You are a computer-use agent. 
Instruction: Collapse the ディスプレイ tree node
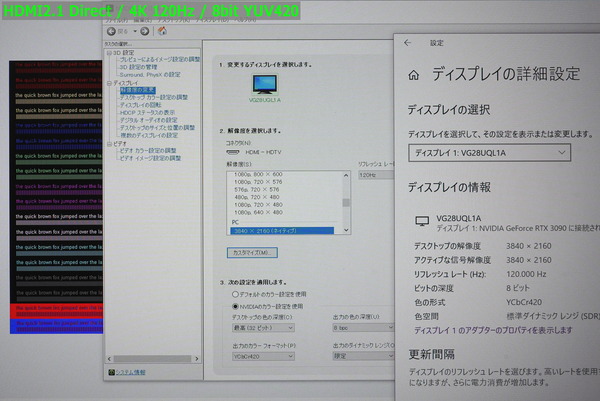point(108,83)
